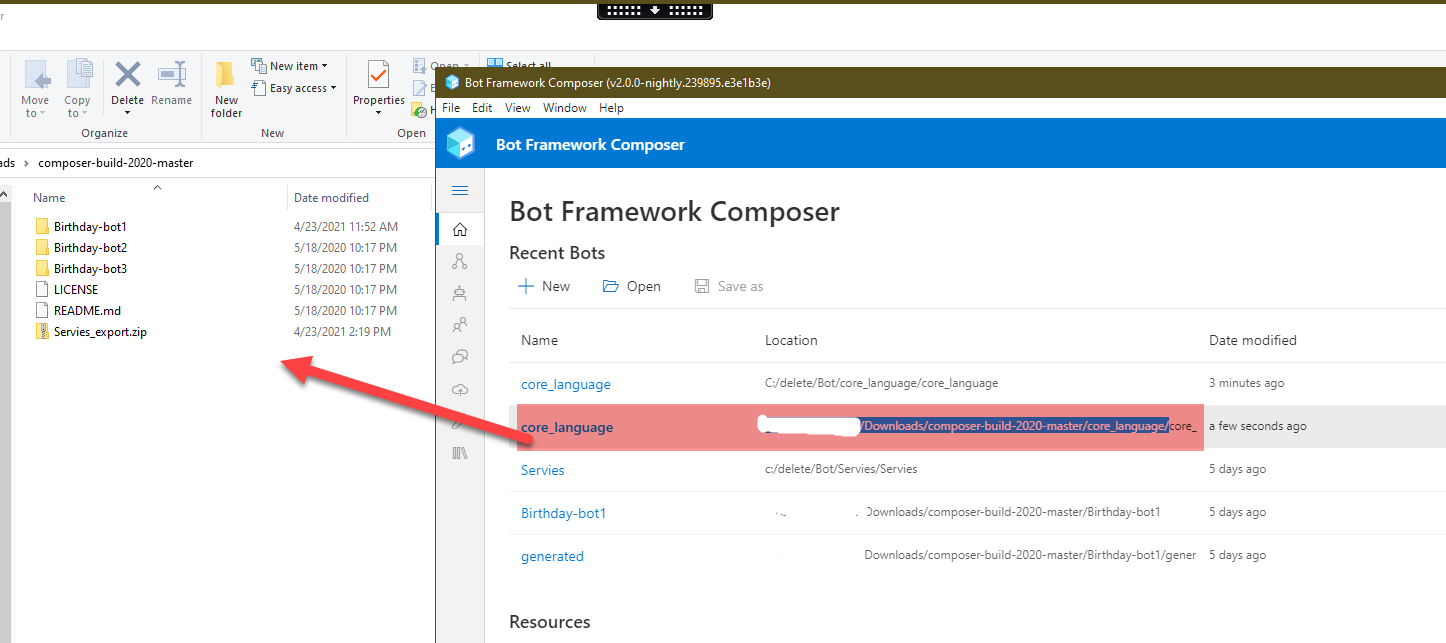Open the Bot responses sidebar icon

click(460, 293)
